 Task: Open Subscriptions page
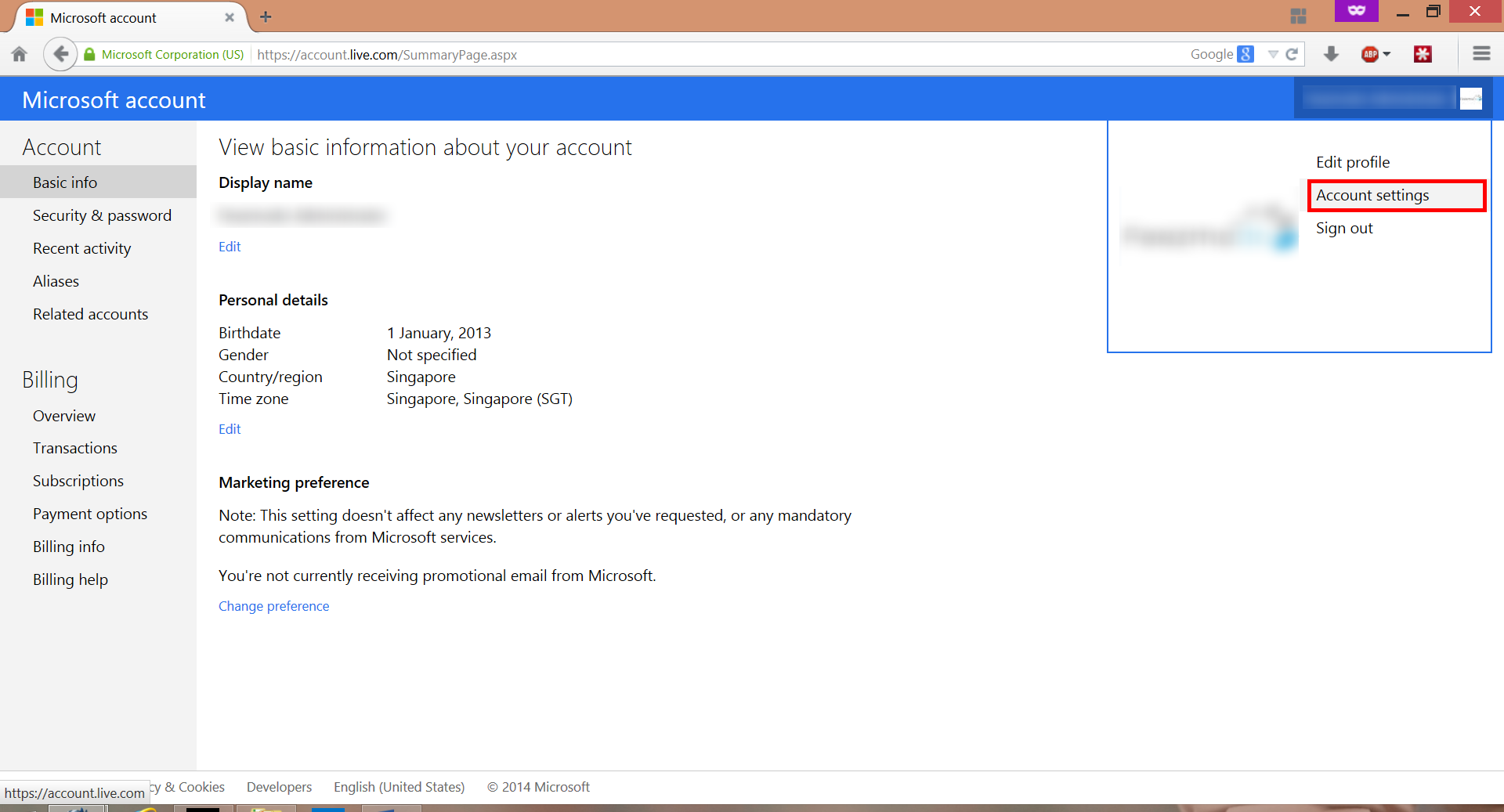point(78,481)
